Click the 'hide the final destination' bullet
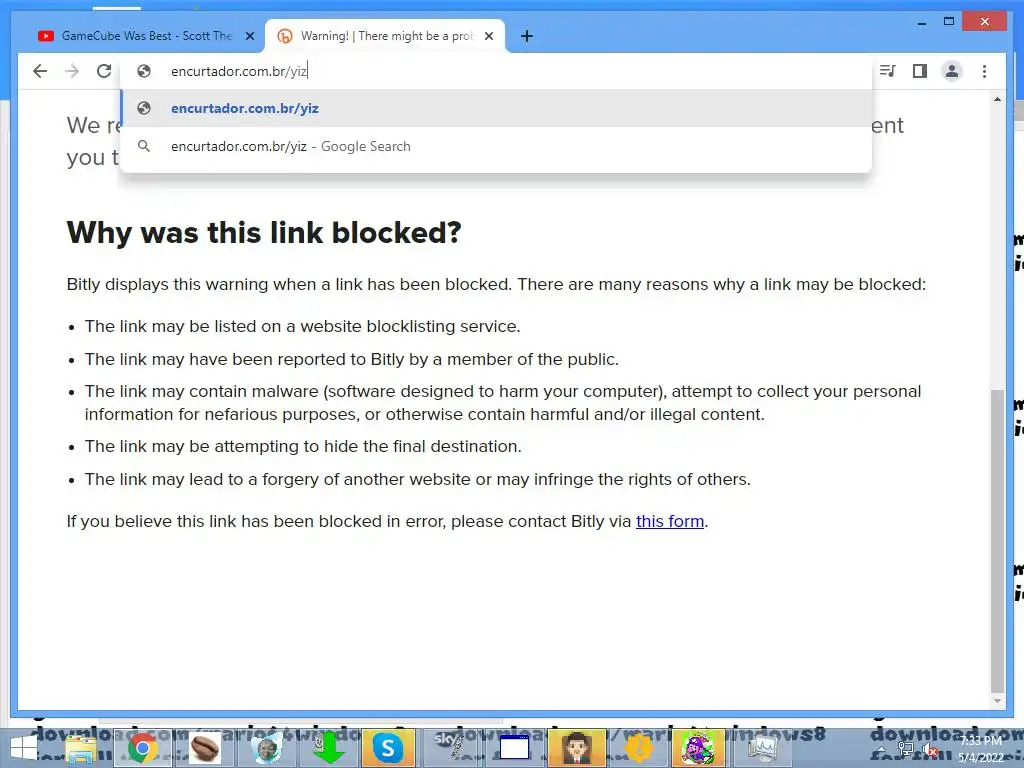The width and height of the screenshot is (1024, 768). pyautogui.click(x=303, y=446)
